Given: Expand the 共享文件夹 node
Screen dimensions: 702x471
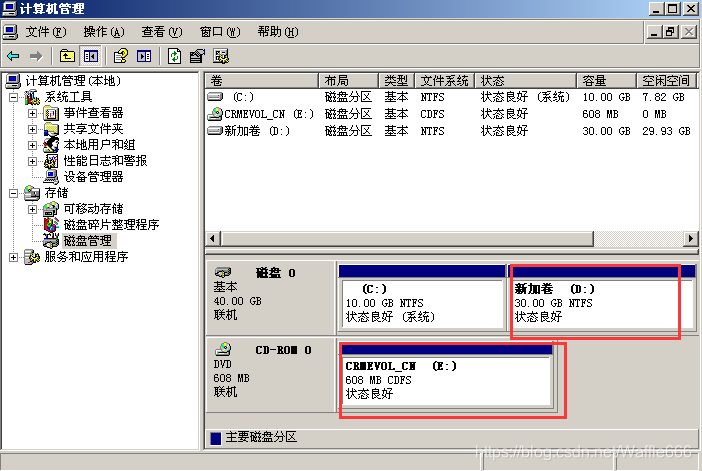Looking at the screenshot, I should click(32, 129).
